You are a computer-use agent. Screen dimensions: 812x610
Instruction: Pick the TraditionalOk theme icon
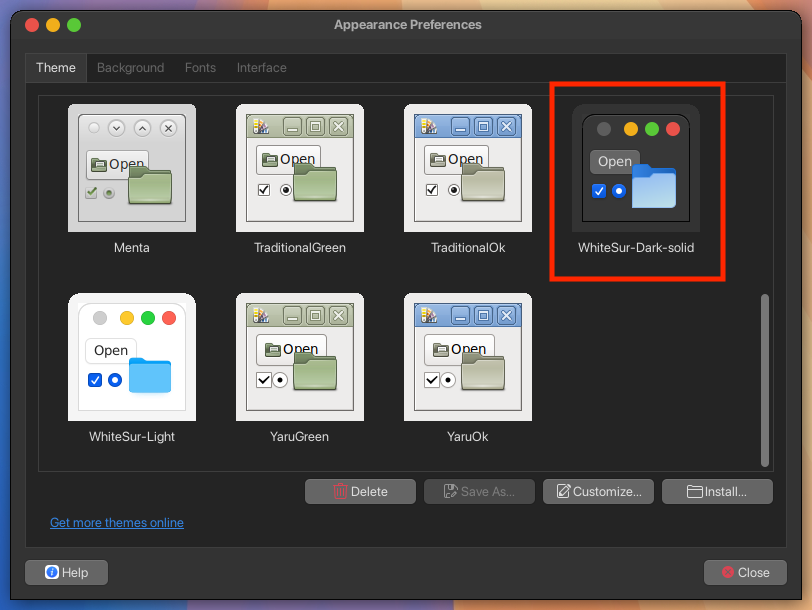pyautogui.click(x=468, y=168)
